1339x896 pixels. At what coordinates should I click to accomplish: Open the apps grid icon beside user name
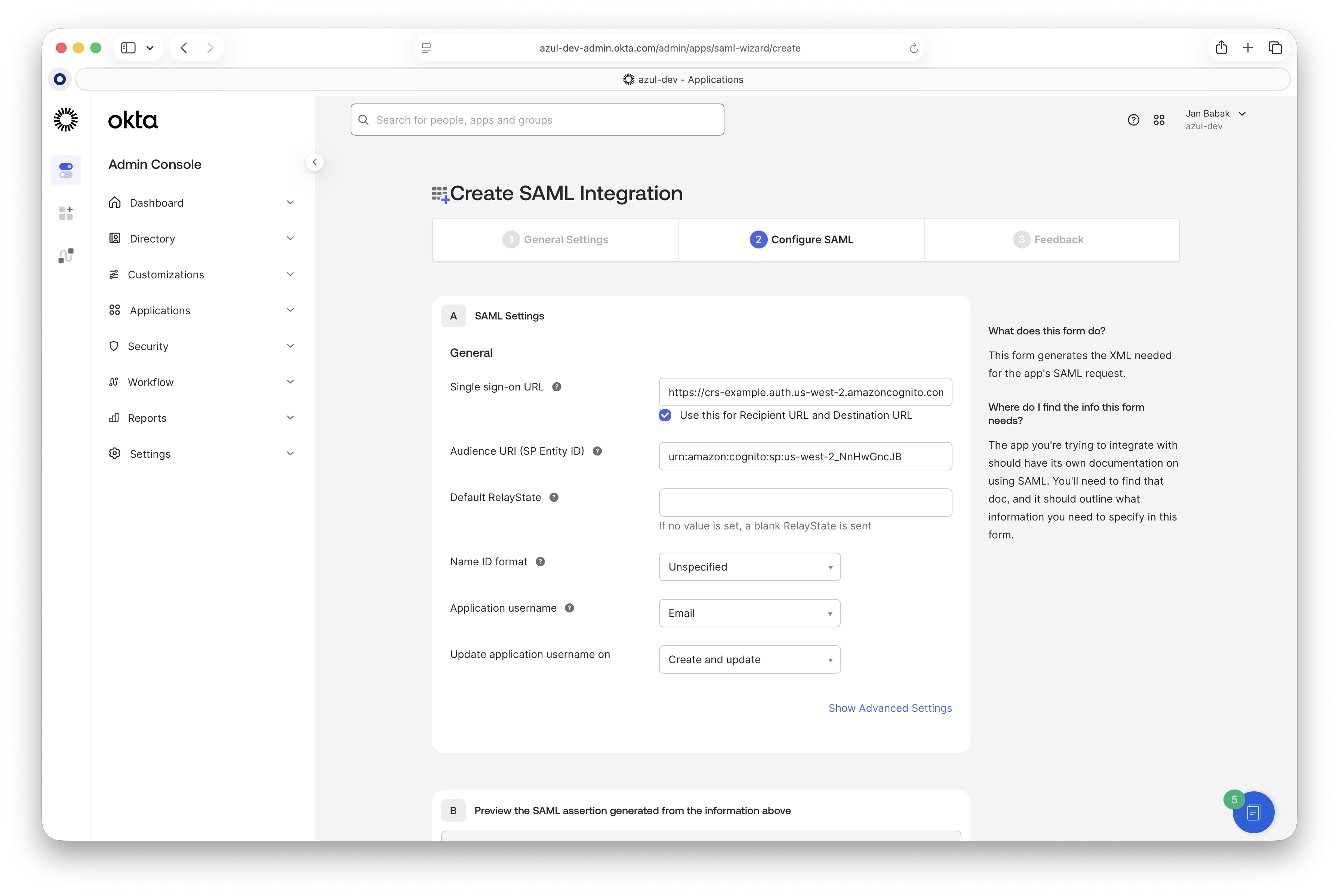[1159, 120]
